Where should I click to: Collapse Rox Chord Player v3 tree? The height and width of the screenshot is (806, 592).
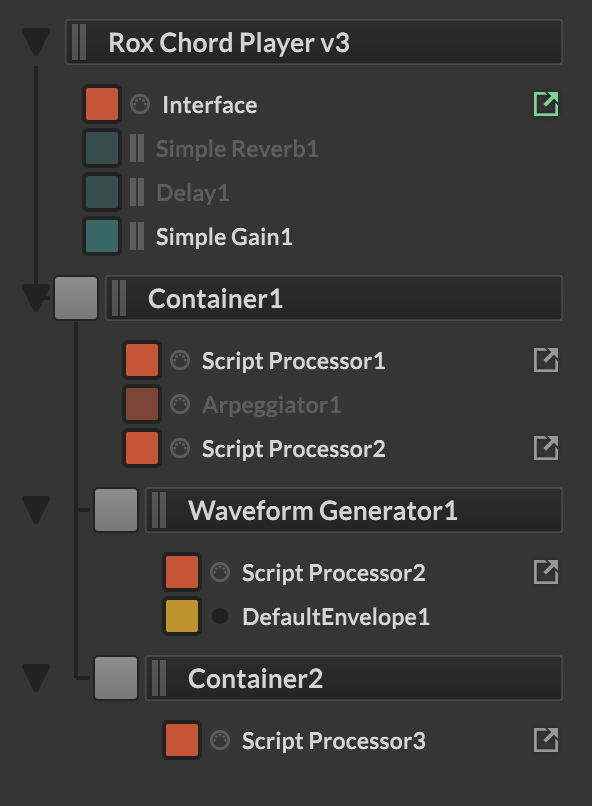click(36, 42)
